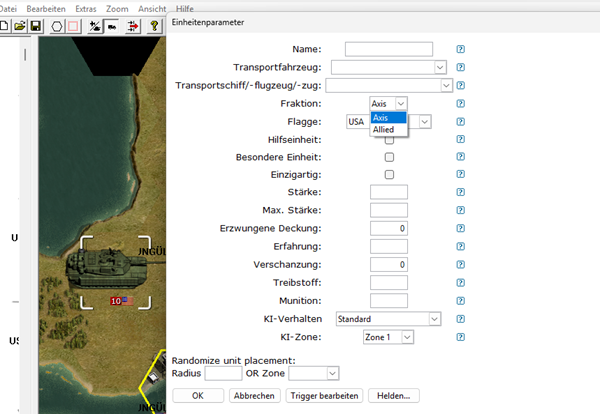
Task: Show help for Einzigartig
Action: click(460, 174)
